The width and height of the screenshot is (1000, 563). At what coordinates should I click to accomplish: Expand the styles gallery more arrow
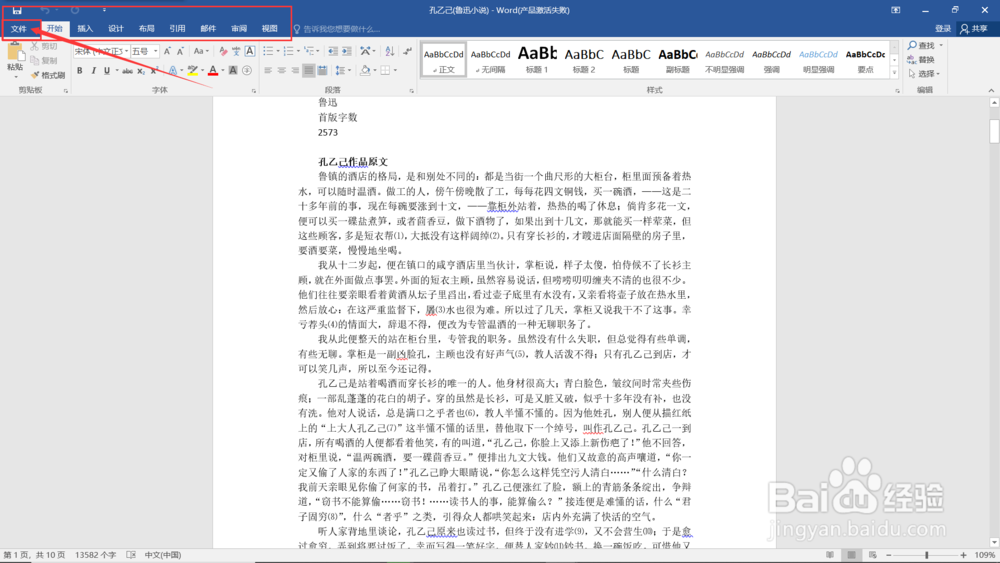[x=894, y=73]
